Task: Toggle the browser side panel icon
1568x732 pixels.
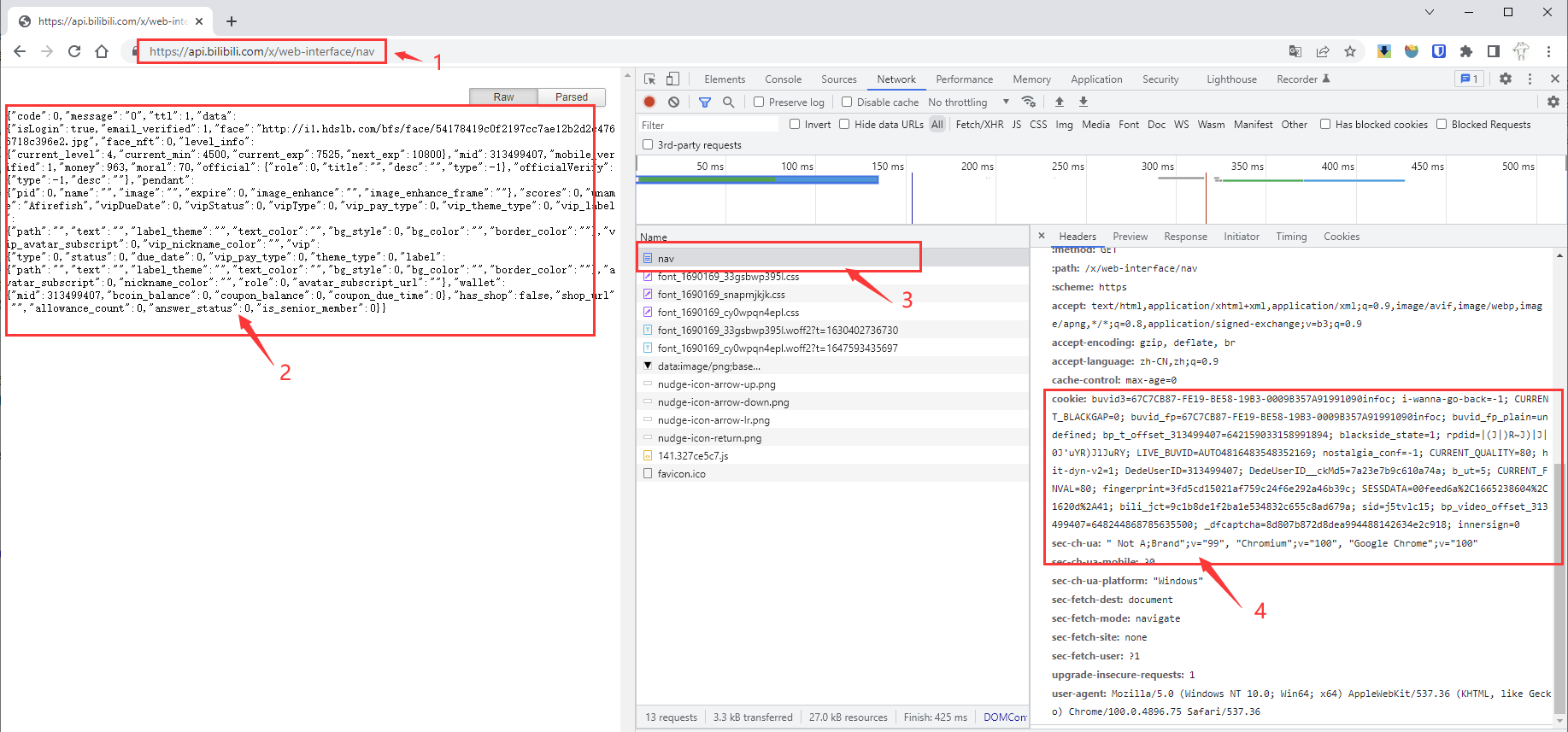Action: [x=1494, y=51]
